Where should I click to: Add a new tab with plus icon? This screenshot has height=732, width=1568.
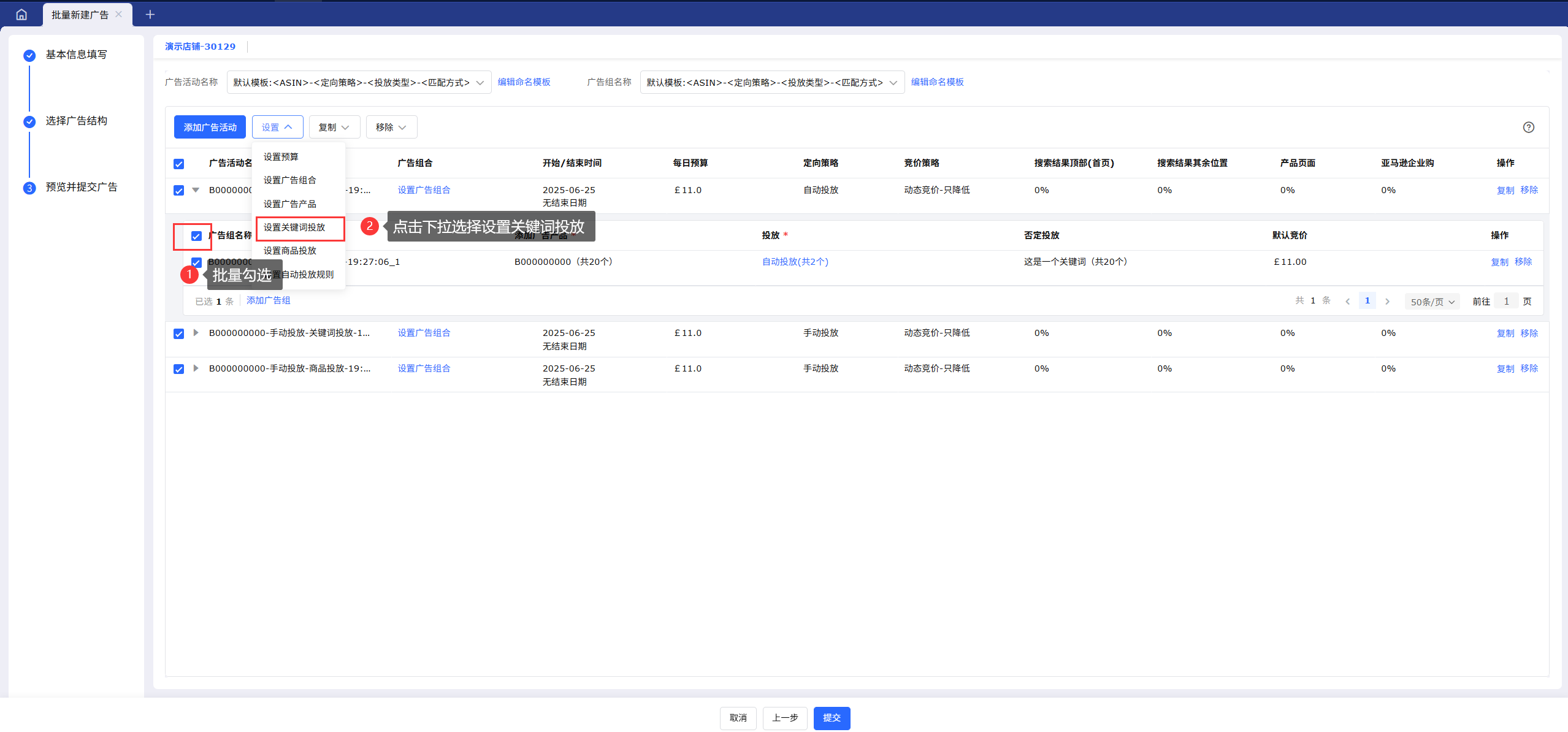click(150, 14)
